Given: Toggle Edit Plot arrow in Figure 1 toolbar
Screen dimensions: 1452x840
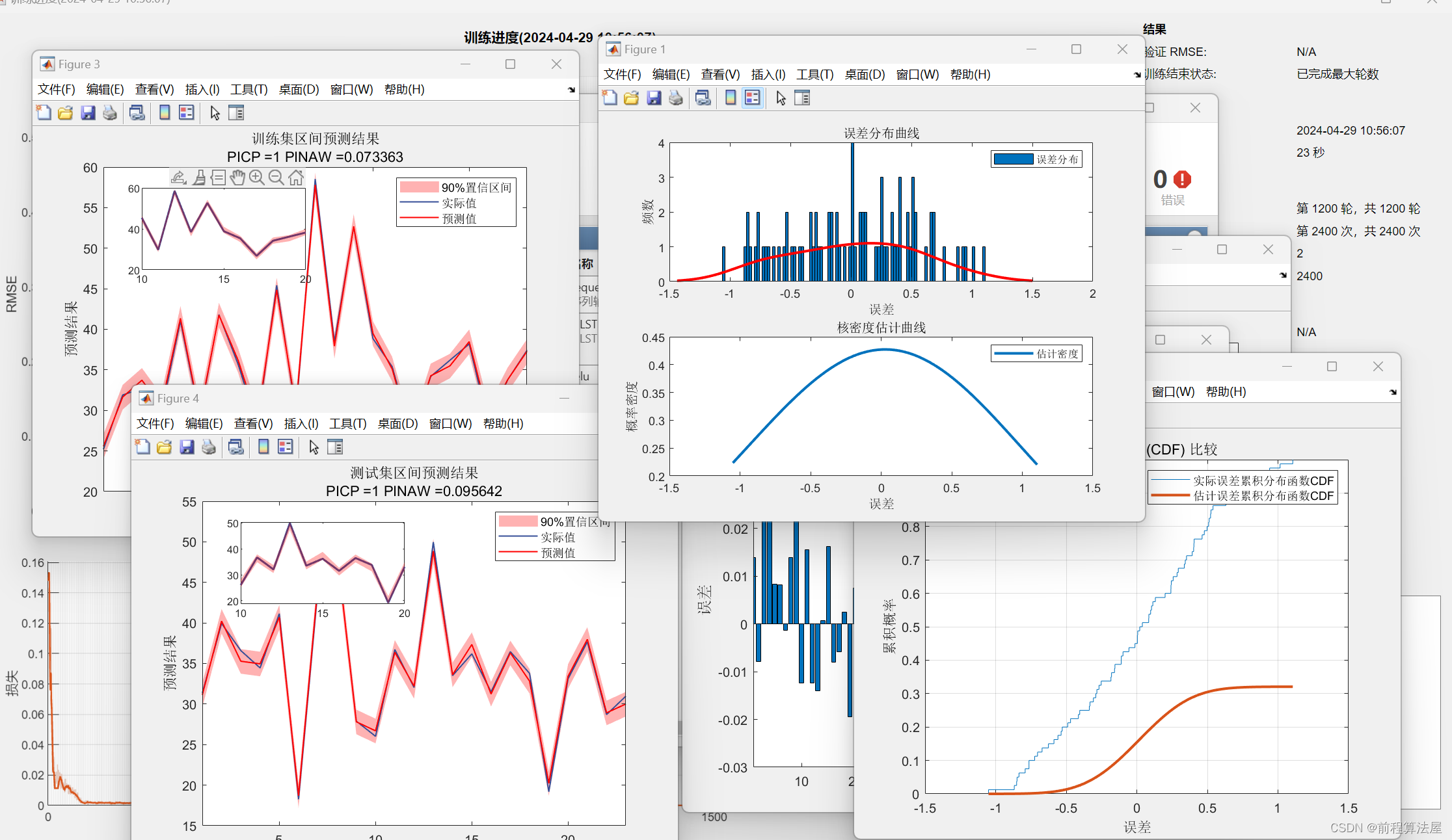Looking at the screenshot, I should (x=781, y=98).
